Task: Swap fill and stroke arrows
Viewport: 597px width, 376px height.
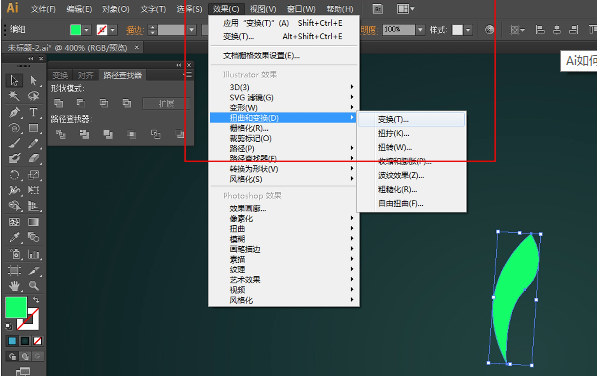Action: pyautogui.click(x=36, y=300)
